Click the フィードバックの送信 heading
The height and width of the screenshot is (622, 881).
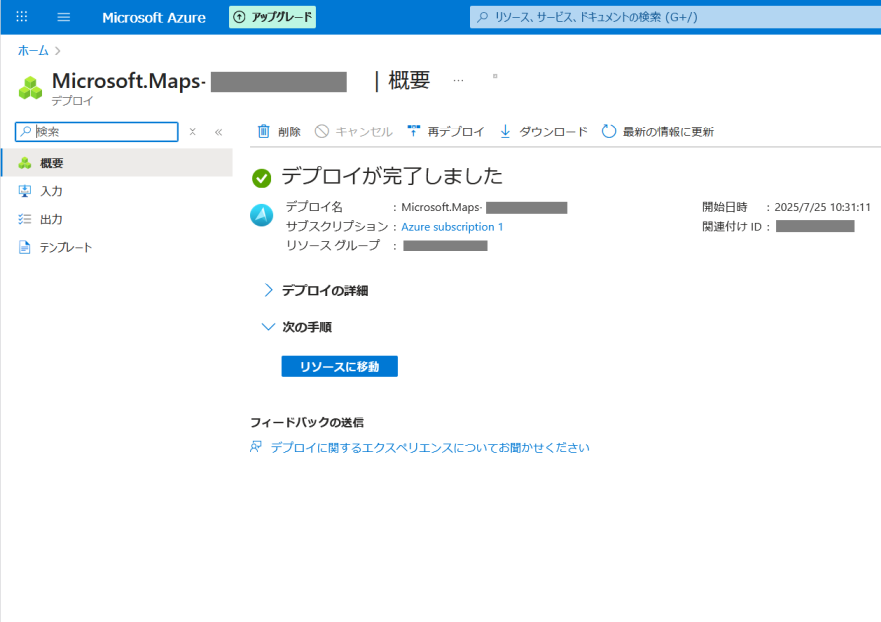pos(307,423)
